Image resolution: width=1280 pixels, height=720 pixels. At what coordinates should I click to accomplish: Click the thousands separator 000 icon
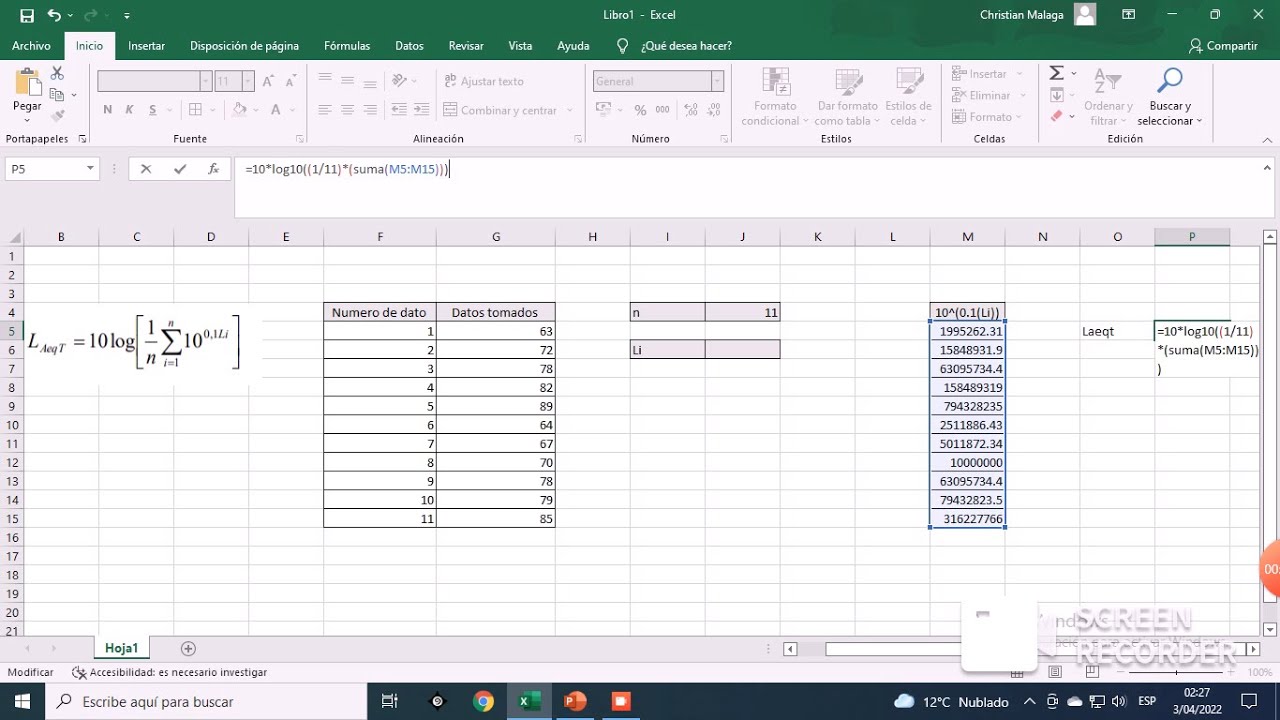click(x=662, y=110)
